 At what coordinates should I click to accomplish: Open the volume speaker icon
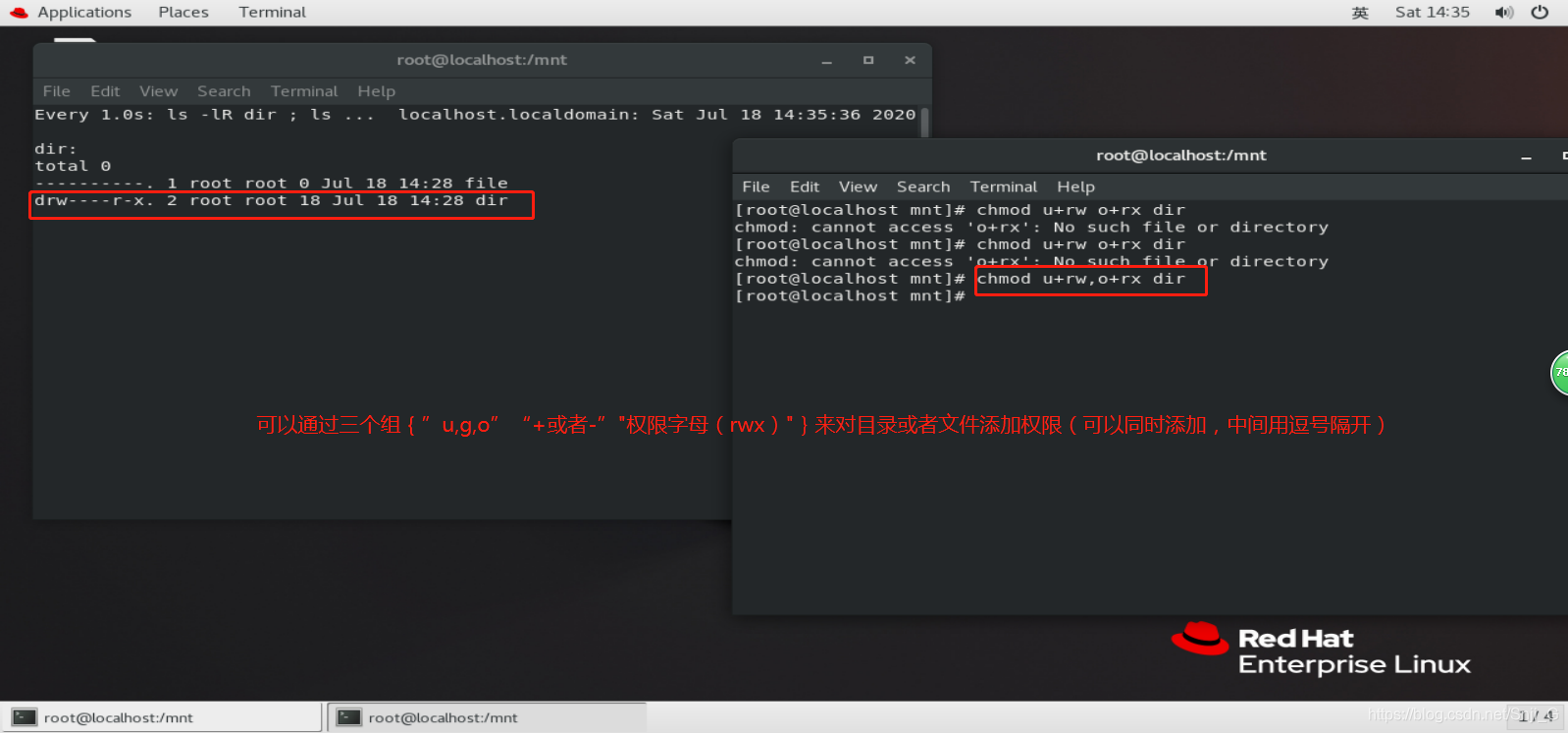click(x=1503, y=13)
